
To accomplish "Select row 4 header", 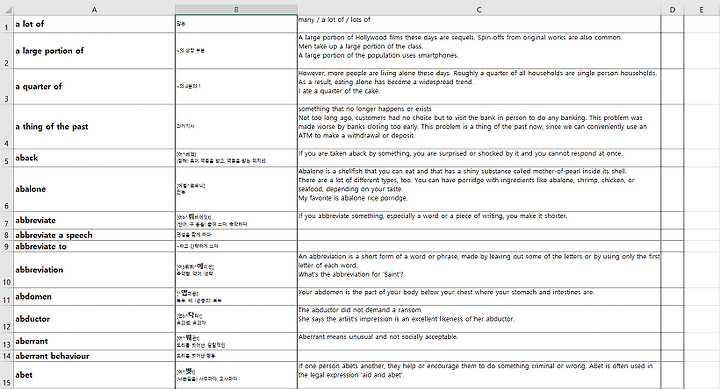I will (x=7, y=127).
